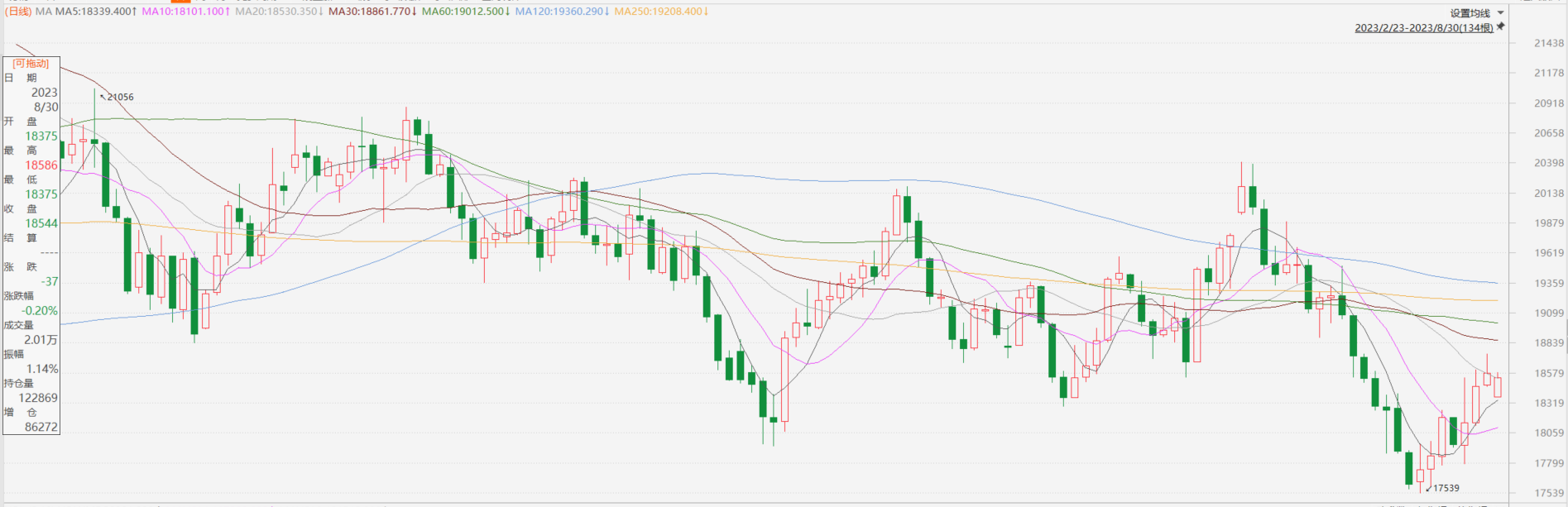Click the dark red MA30:18861.770 label
The width and height of the screenshot is (1568, 507).
[372, 12]
